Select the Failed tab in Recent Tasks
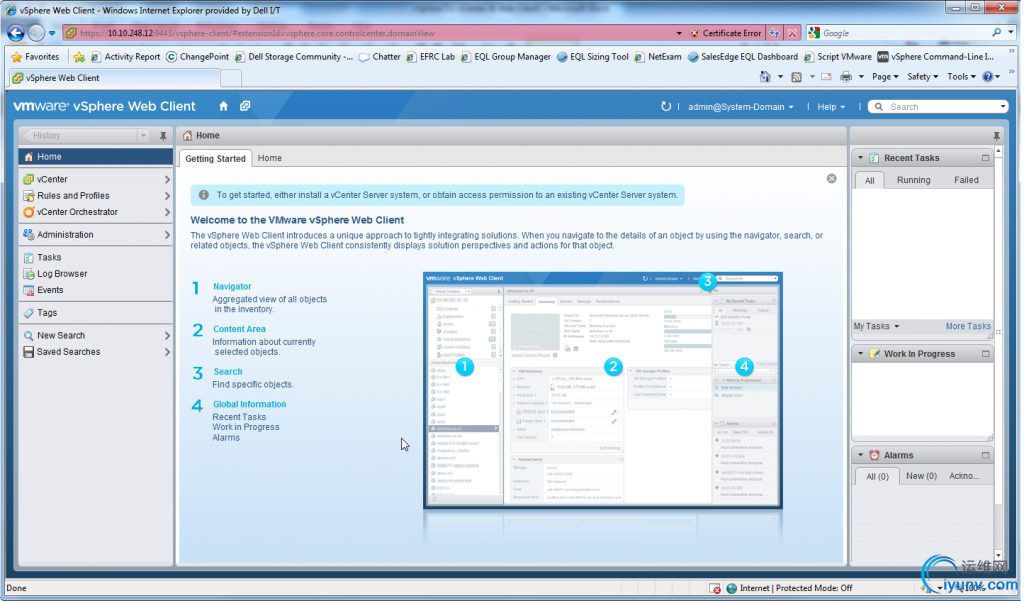 (x=966, y=180)
